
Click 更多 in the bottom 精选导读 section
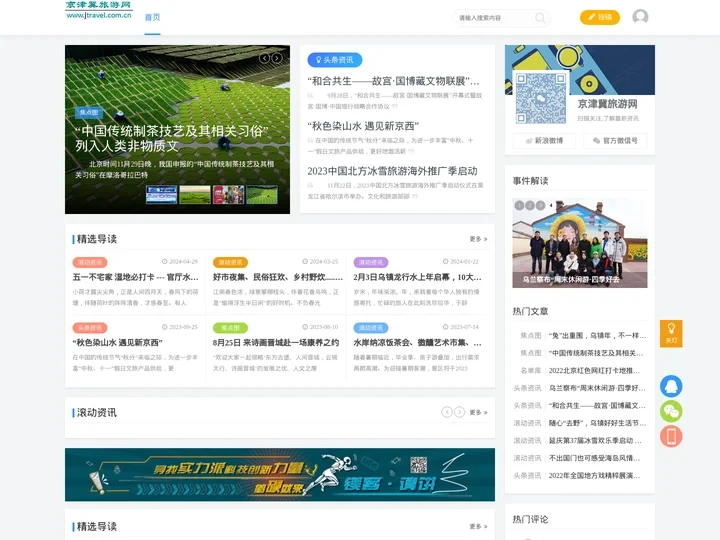478,526
